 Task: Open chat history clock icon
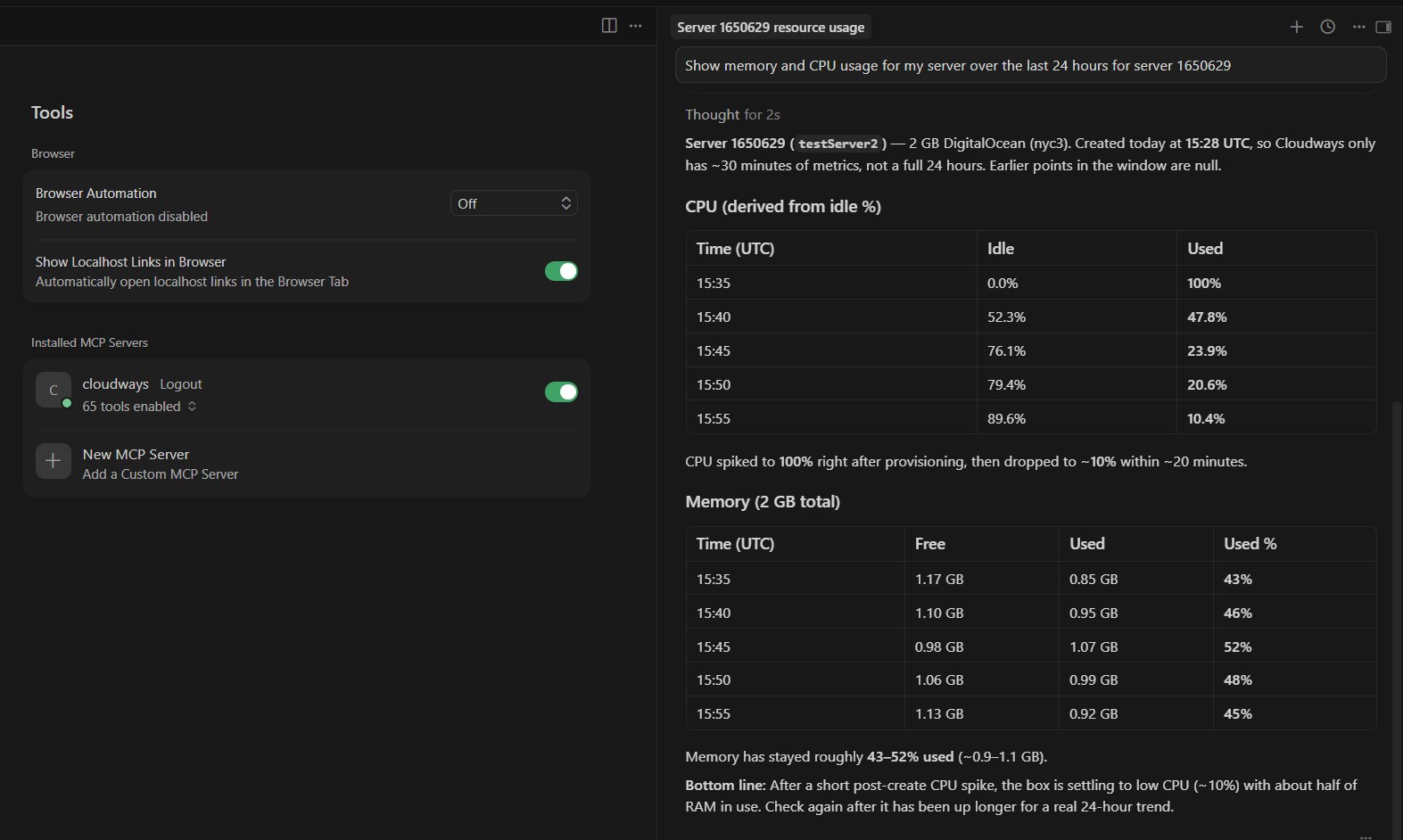(1328, 27)
